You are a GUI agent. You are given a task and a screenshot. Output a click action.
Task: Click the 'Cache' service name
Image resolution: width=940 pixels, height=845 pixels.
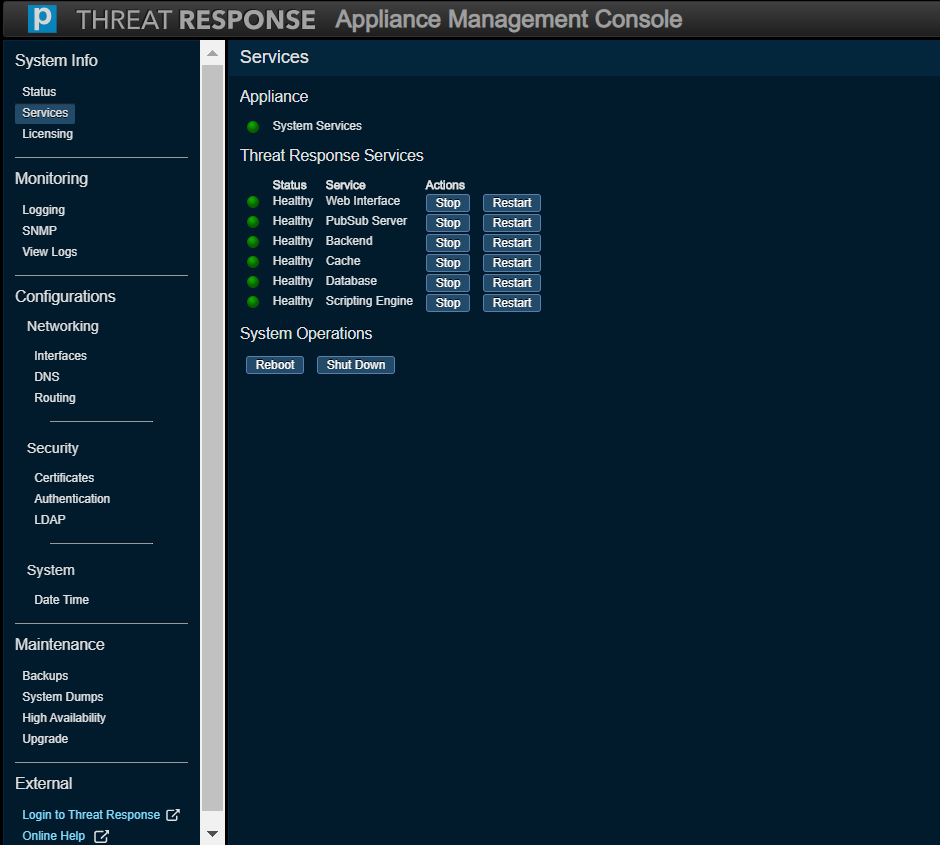pos(343,261)
